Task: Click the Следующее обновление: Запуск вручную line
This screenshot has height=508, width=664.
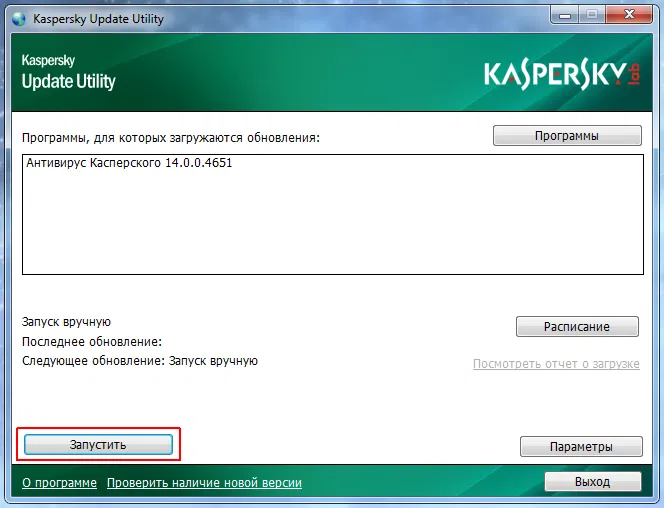Action: [x=140, y=361]
